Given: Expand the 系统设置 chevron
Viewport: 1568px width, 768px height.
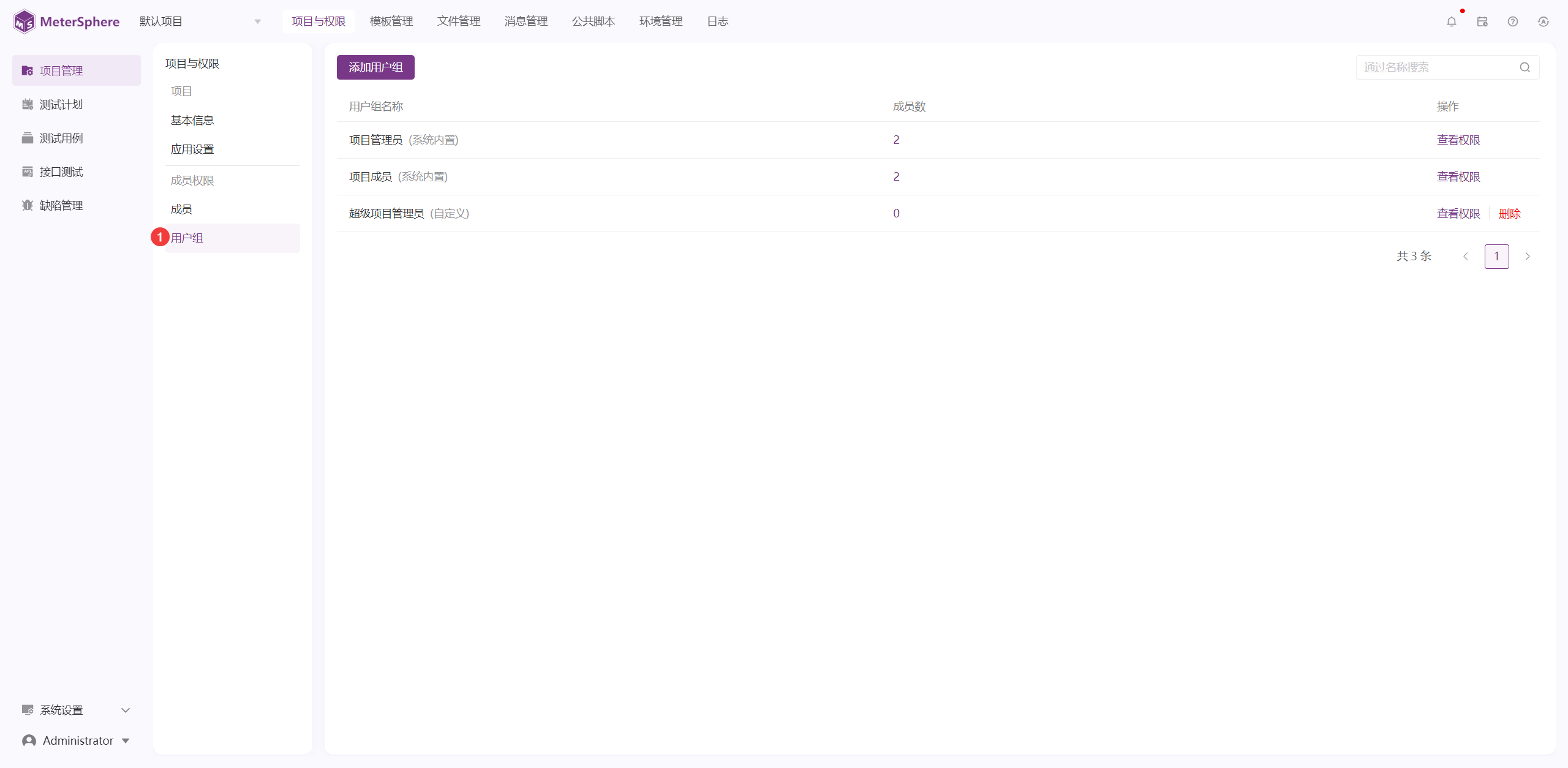Looking at the screenshot, I should coord(126,710).
